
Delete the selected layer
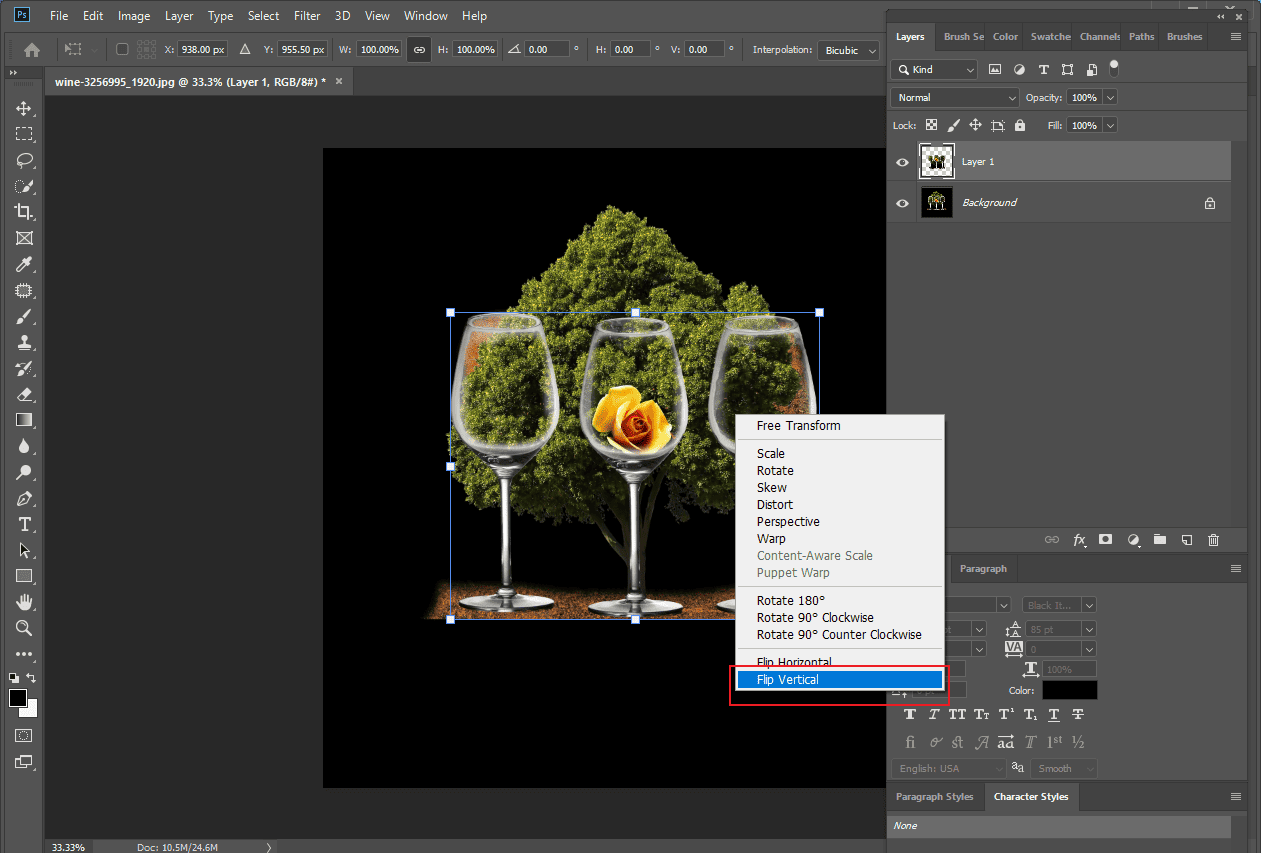[1213, 539]
